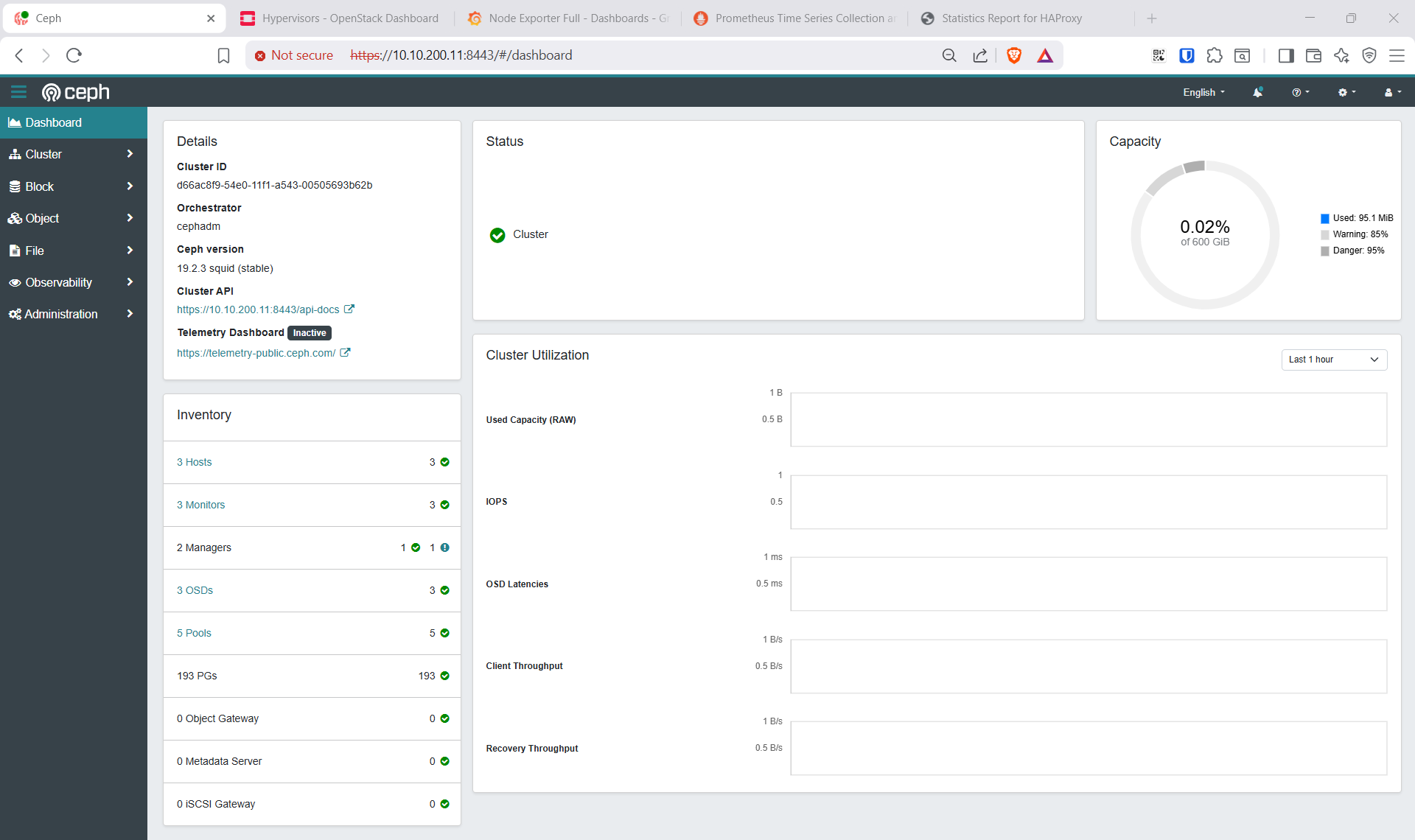Click the Used Capacity (RAW) chart area
Image resolution: width=1415 pixels, height=840 pixels.
[x=1089, y=419]
